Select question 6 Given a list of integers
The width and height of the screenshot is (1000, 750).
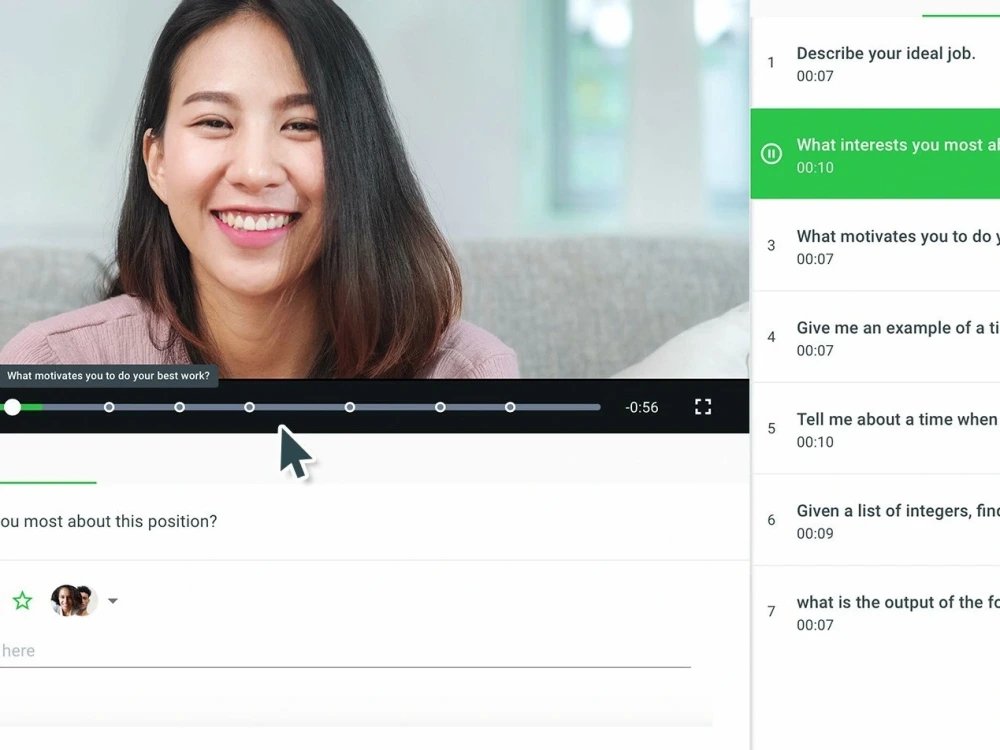(x=875, y=520)
